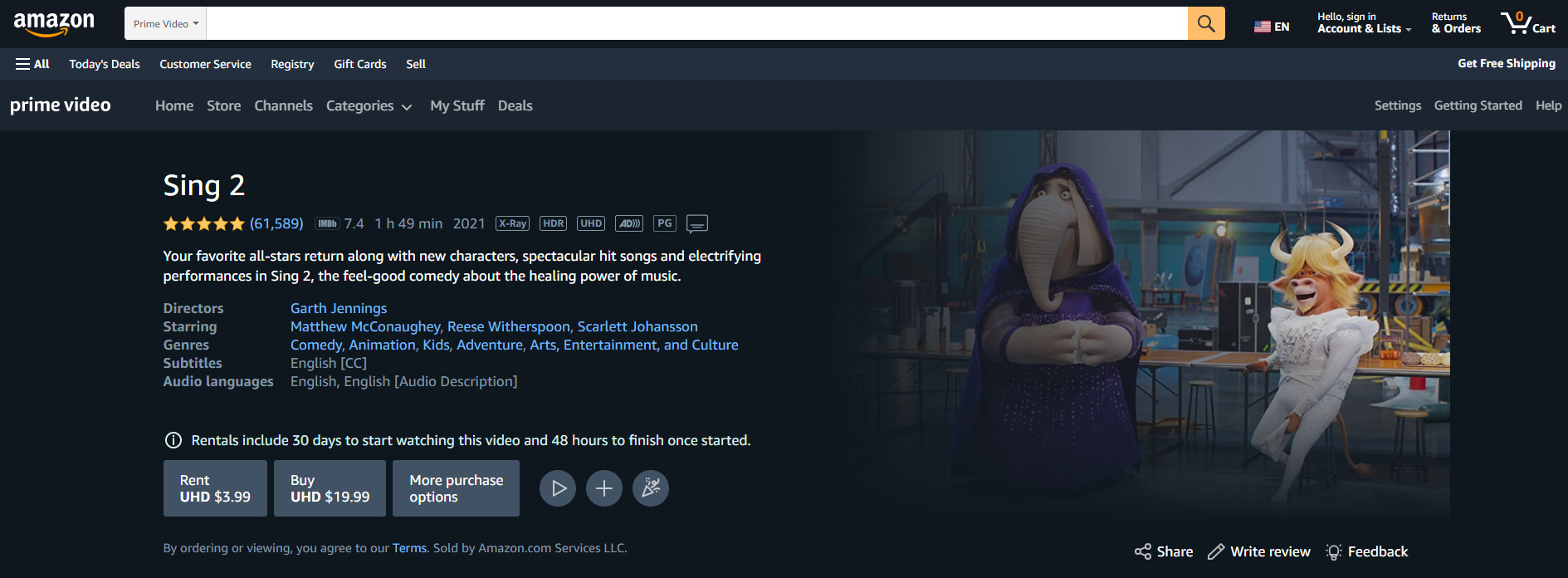Viewport: 1568px width, 578px height.
Task: Go to the Store tab
Action: coord(223,106)
